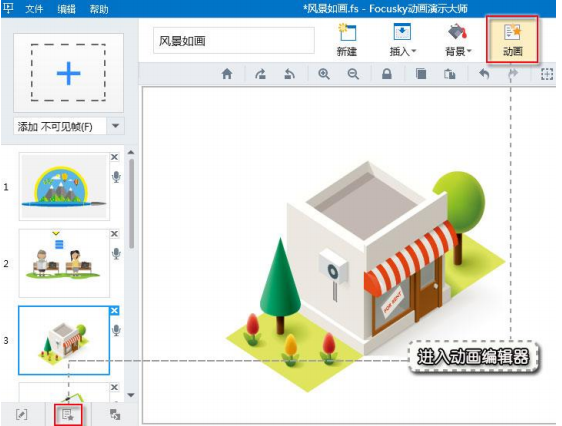Image resolution: width=562 pixels, height=426 pixels.
Task: Click microphone icon for frame 3
Action: (x=116, y=330)
